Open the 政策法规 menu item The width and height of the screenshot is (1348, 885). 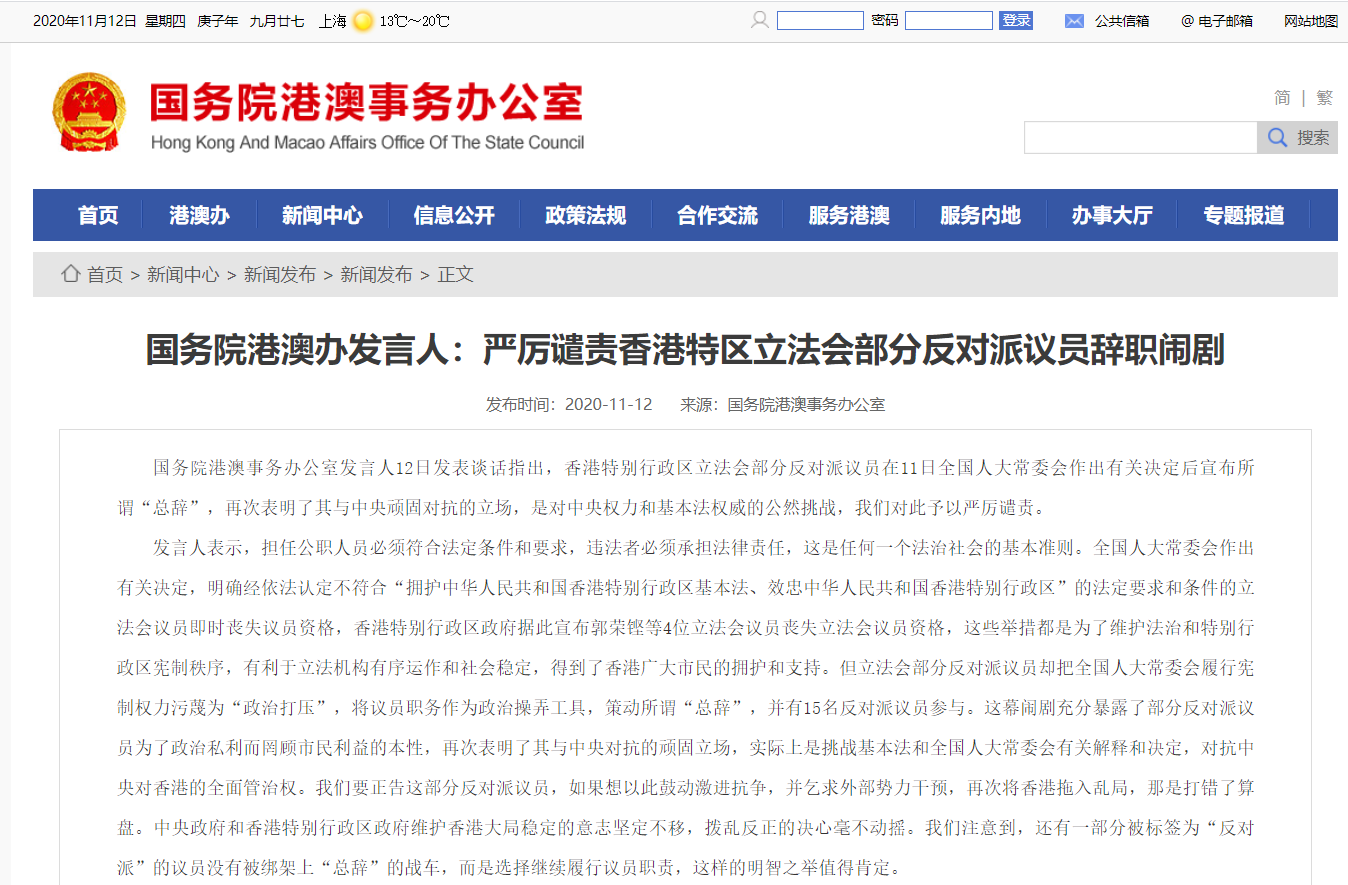pos(585,215)
